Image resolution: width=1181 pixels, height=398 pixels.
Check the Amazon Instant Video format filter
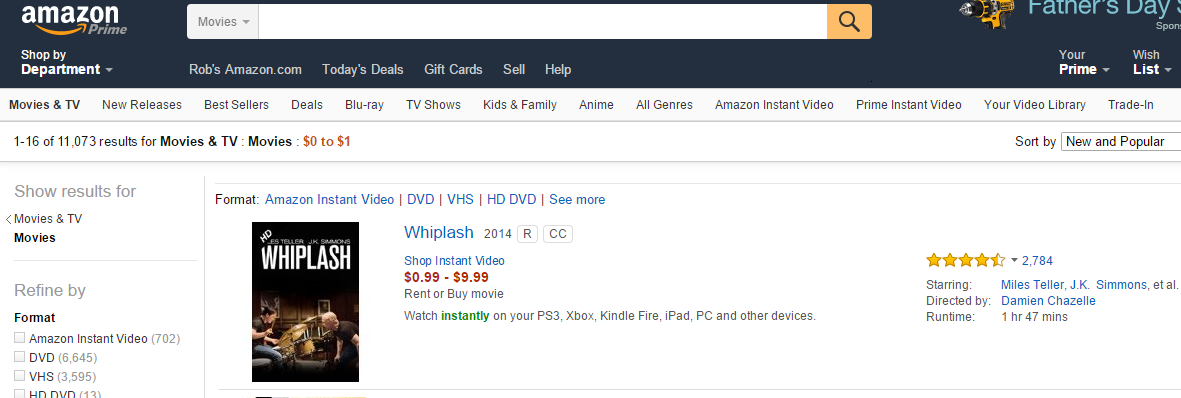[x=20, y=338]
